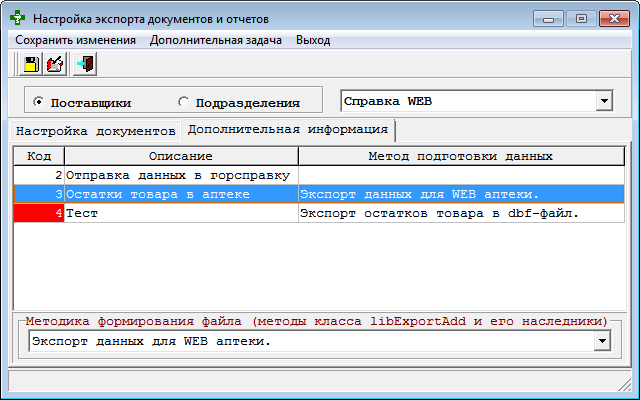
Task: Click the red cell with code 4
Action: (39, 213)
